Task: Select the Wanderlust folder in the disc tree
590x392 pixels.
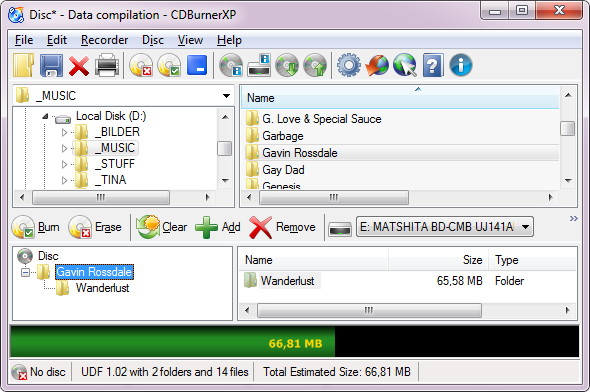Action: pos(102,288)
